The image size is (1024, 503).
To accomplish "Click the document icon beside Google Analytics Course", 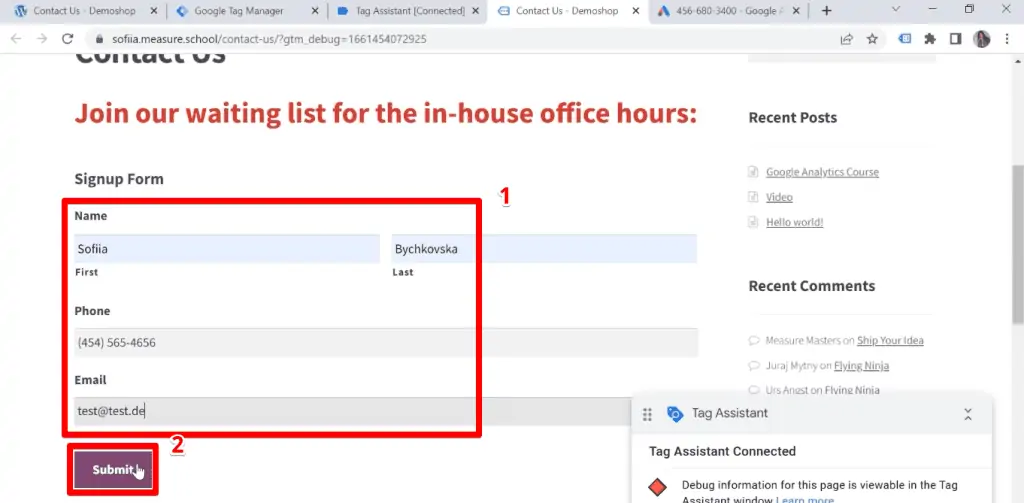I will point(752,172).
